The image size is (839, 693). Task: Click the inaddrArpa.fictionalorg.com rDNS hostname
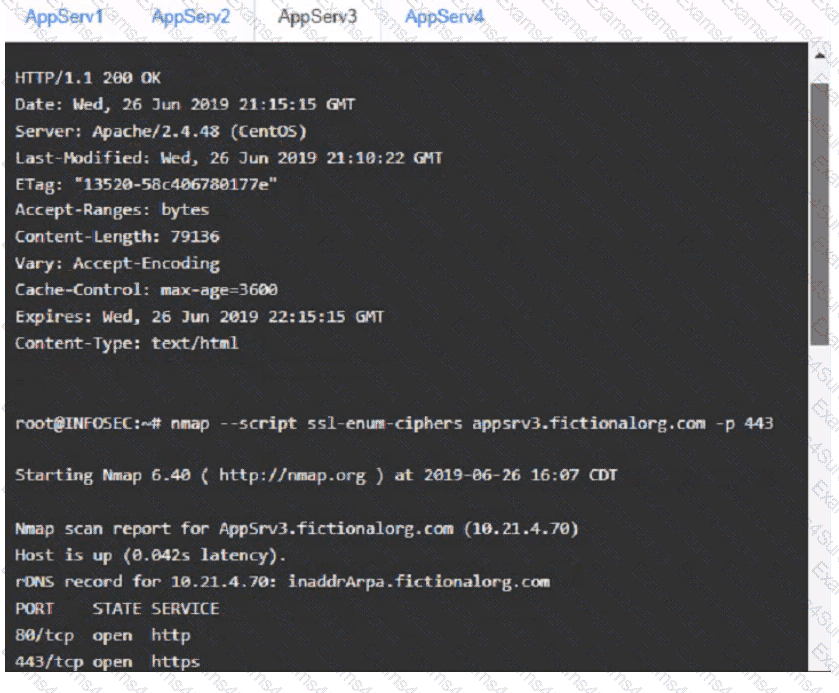coord(419,582)
